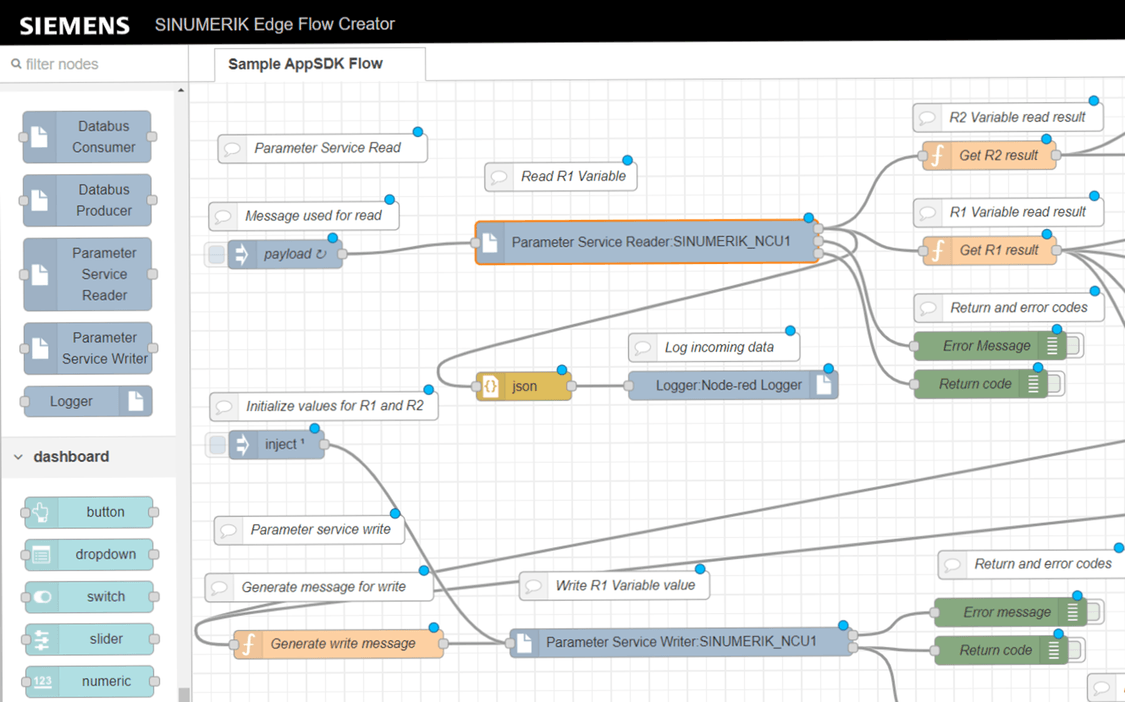Screen dimensions: 1125x702
Task: Toggle the writer's Error message debug output
Action: click(1095, 612)
